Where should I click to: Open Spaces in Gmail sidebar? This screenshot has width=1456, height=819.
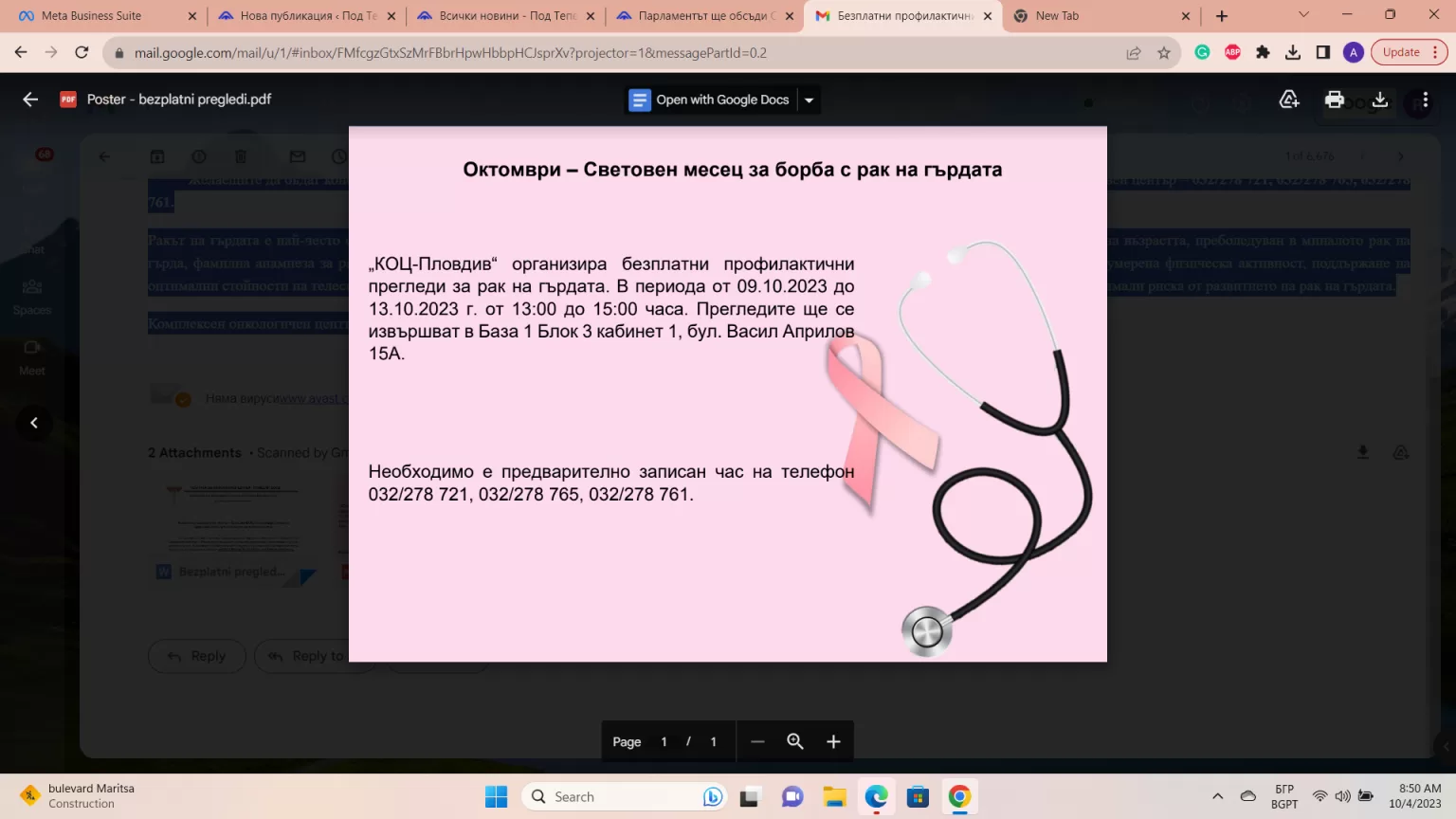tap(32, 298)
